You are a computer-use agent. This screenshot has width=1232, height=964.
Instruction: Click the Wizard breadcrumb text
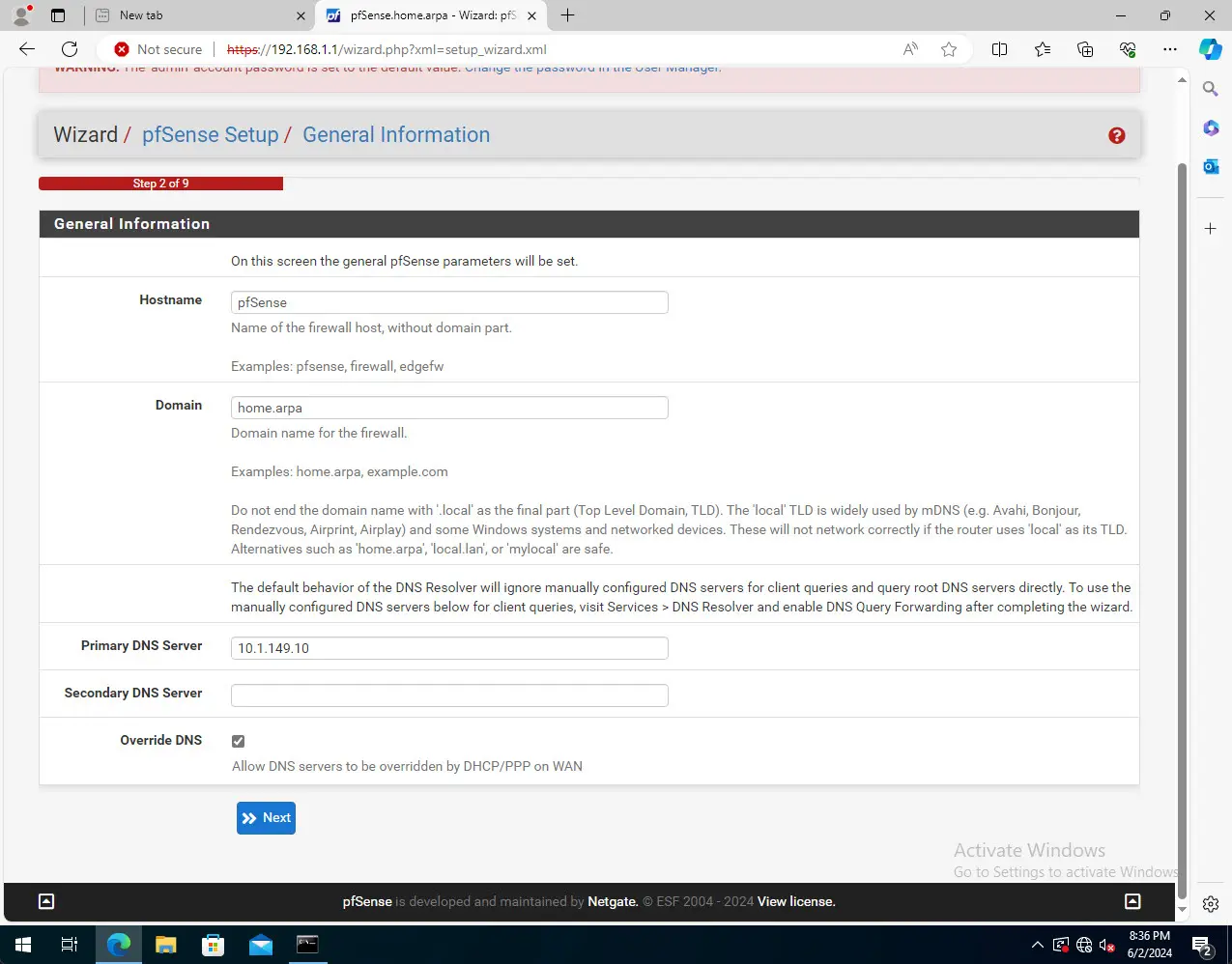click(86, 135)
